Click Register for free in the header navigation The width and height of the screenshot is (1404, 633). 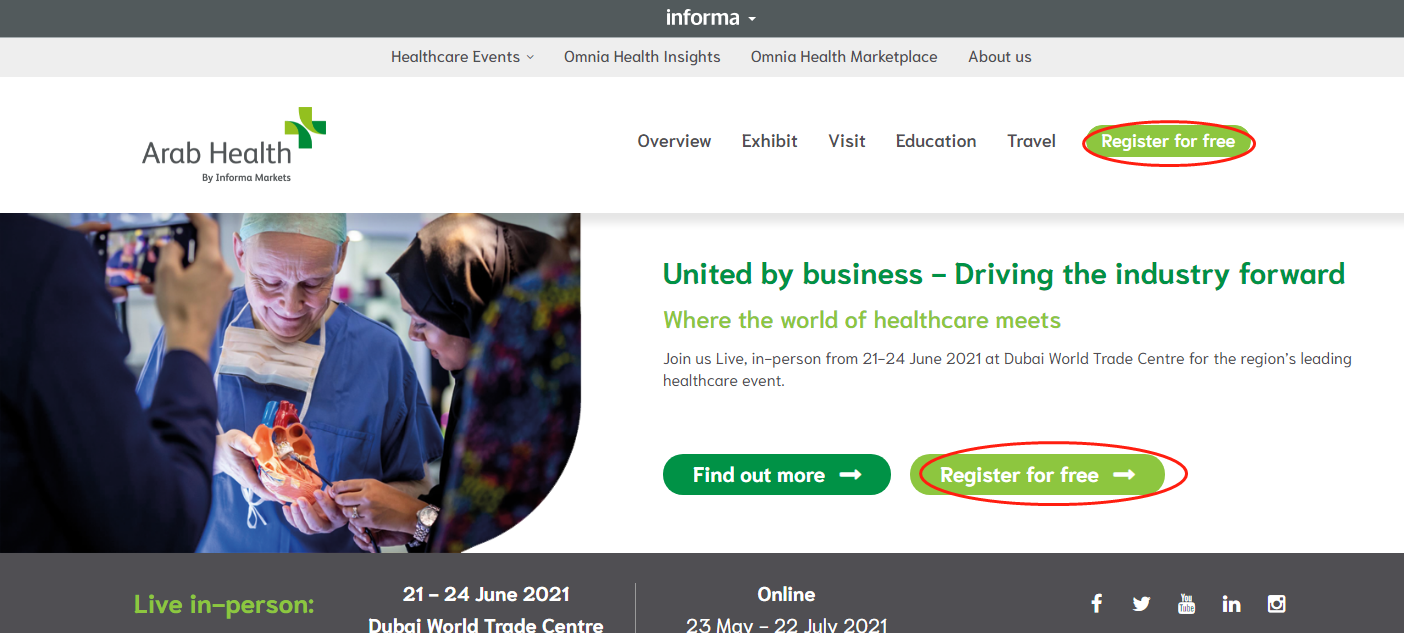click(x=1167, y=142)
